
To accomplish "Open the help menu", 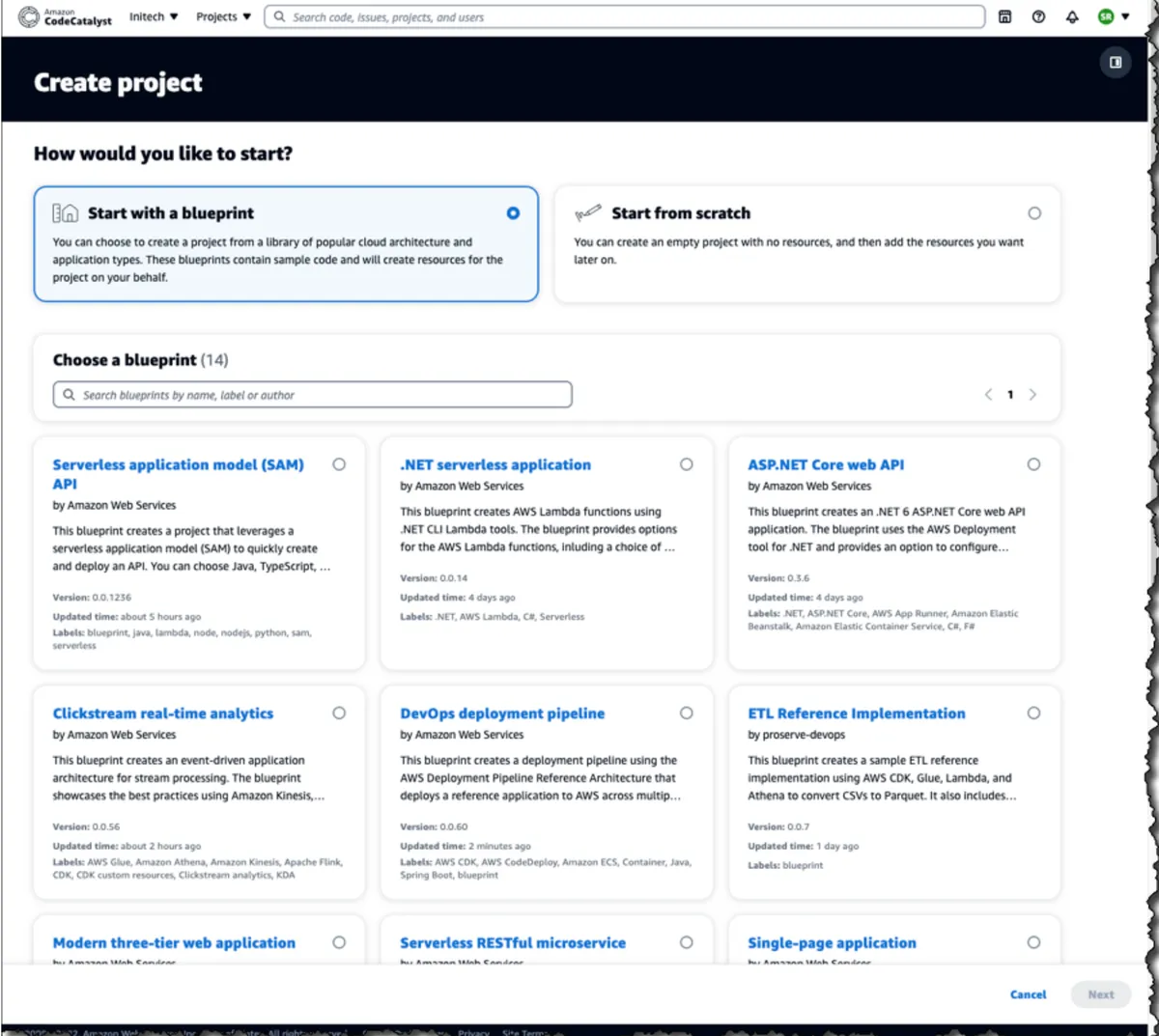I will tap(1038, 16).
